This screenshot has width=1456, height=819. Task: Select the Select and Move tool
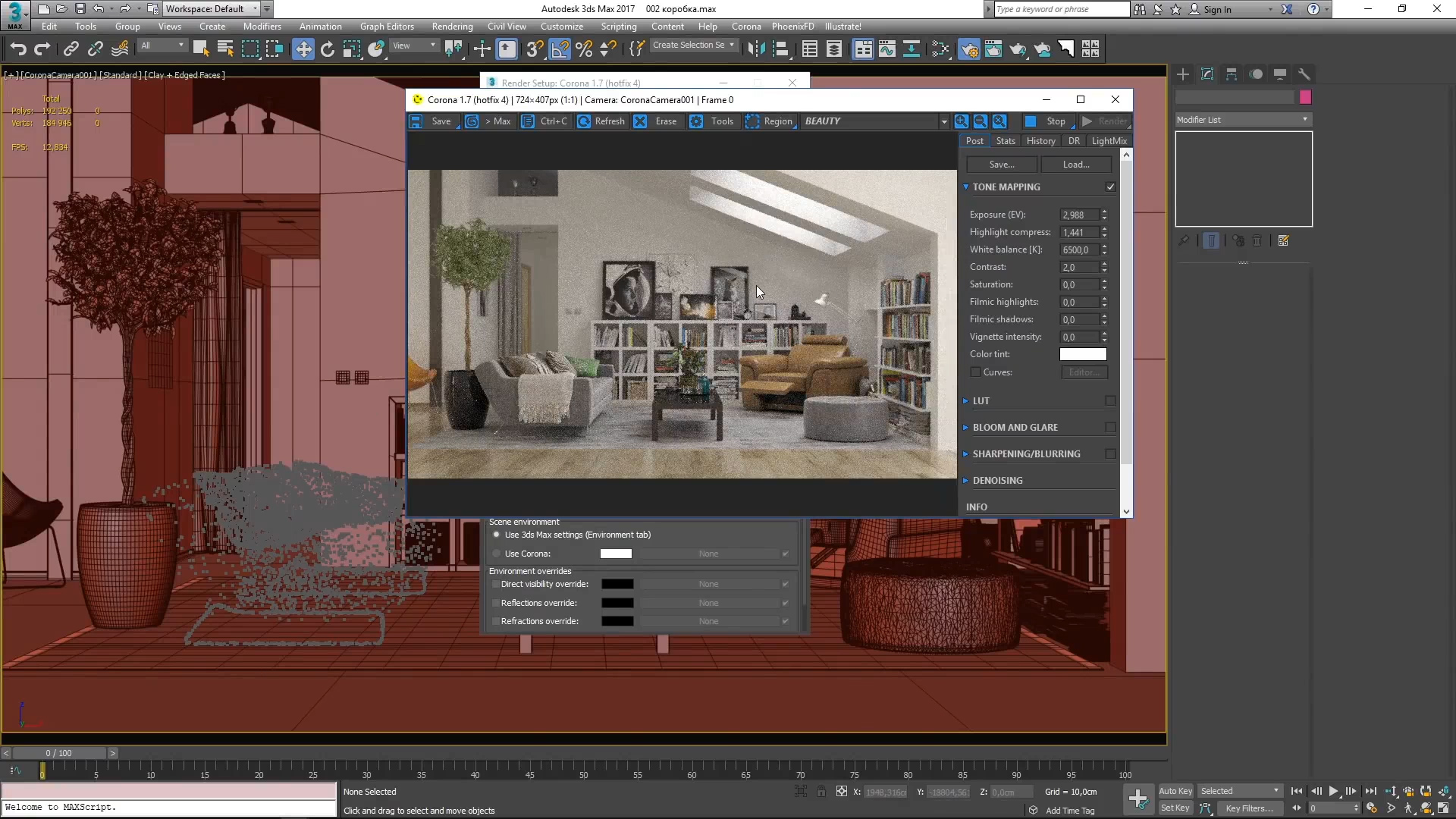point(303,49)
